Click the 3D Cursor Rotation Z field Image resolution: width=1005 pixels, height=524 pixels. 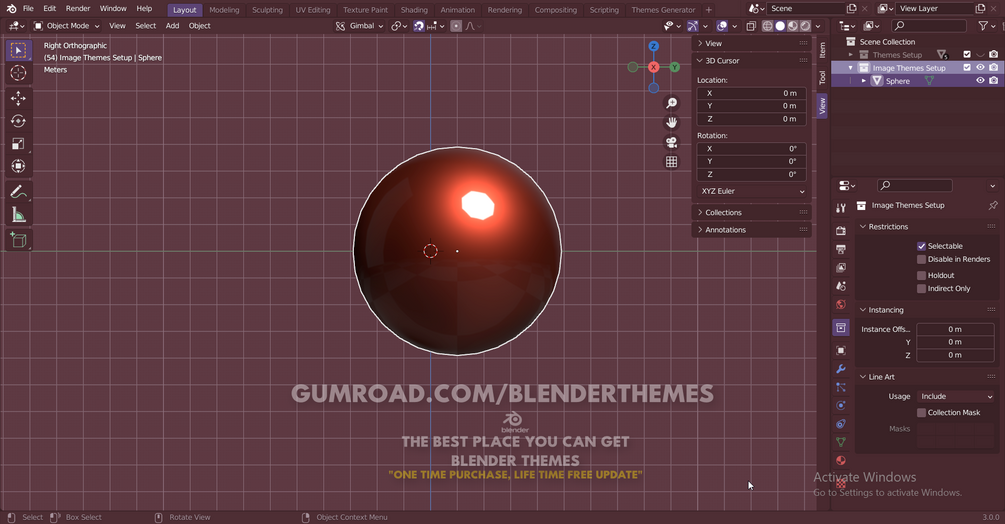click(x=751, y=174)
